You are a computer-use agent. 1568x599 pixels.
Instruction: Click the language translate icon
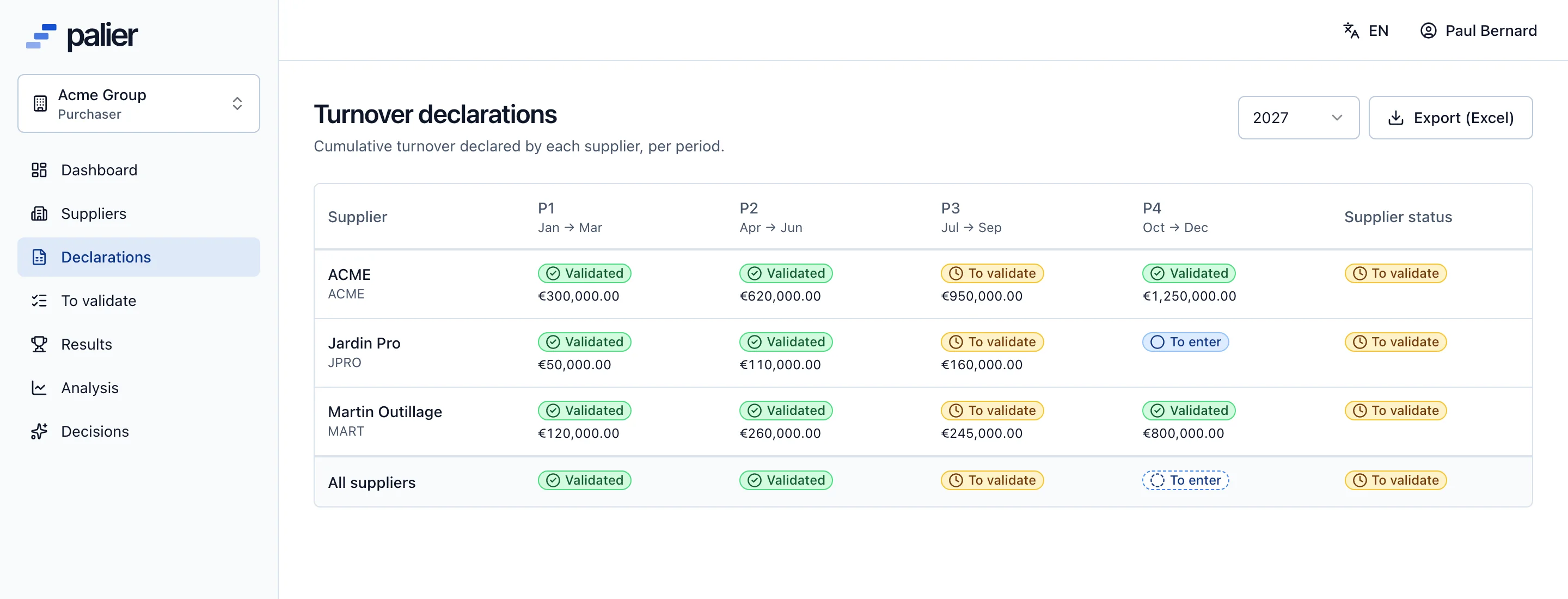[x=1351, y=30]
